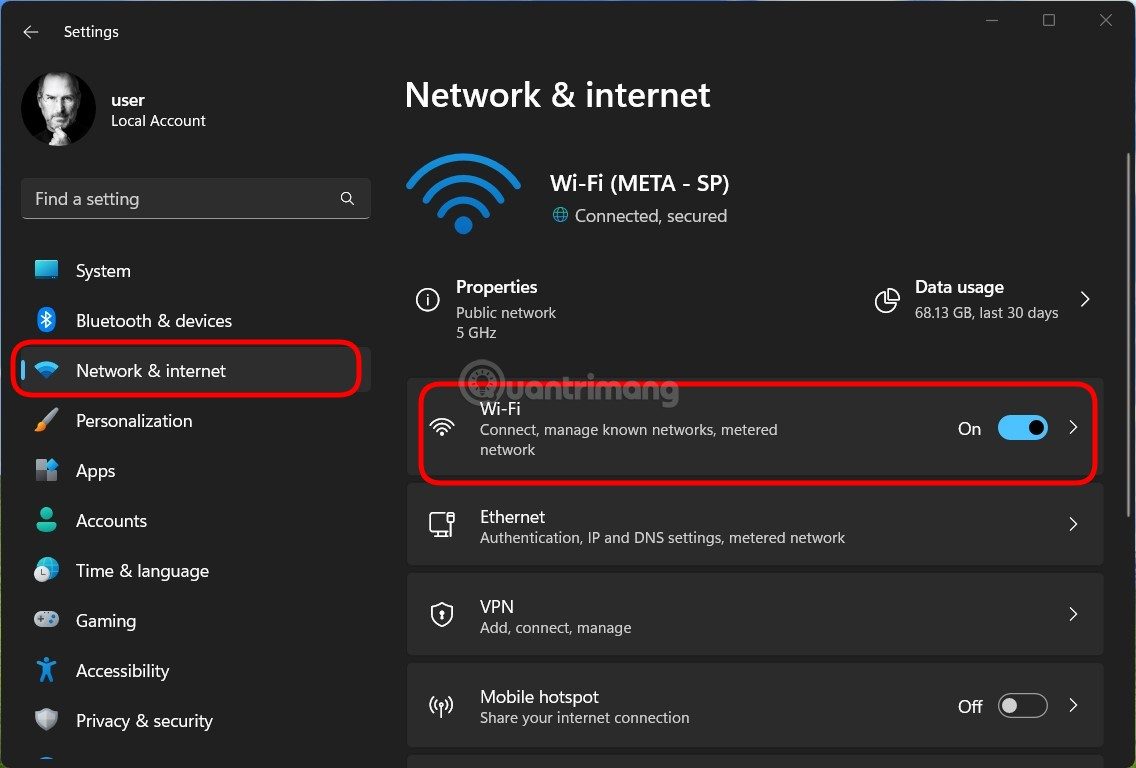Turn off the Wi-Fi toggle
The width and height of the screenshot is (1136, 768).
click(x=1022, y=428)
